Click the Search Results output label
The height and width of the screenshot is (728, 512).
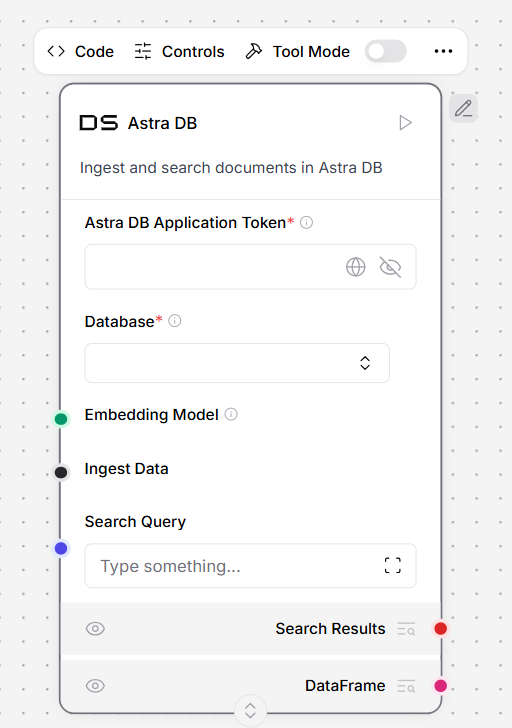point(330,629)
